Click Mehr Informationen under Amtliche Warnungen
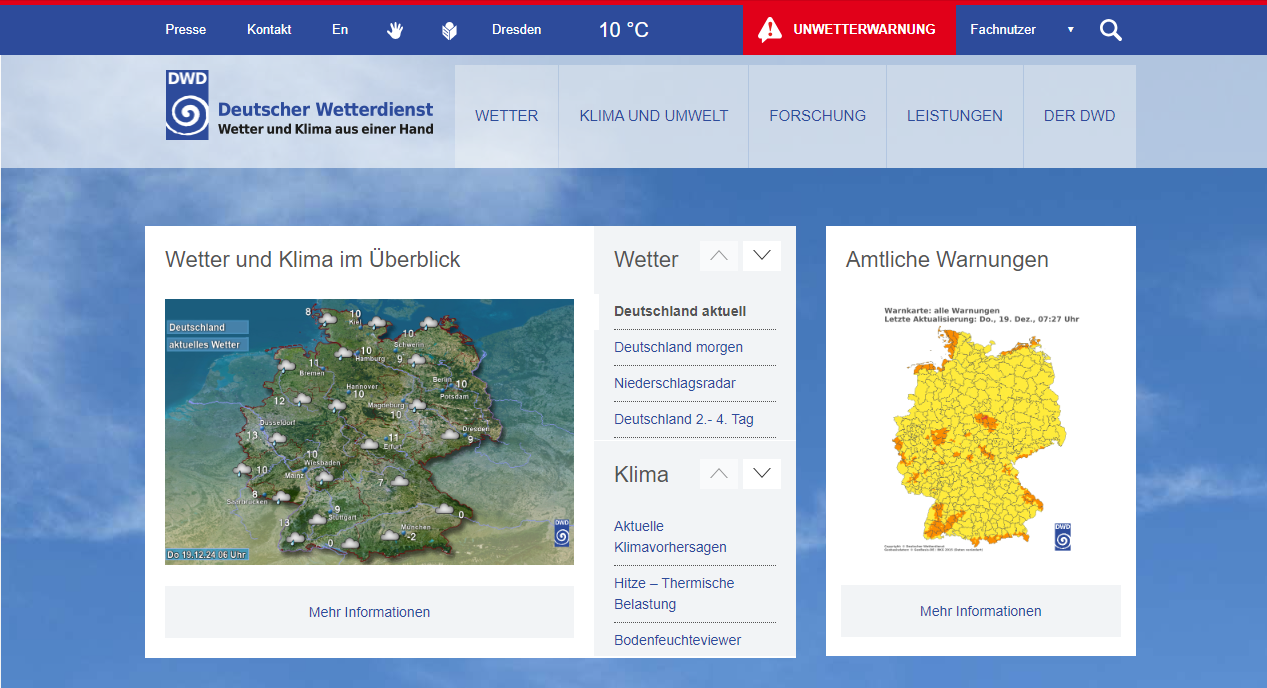Viewport: 1267px width, 688px height. (980, 611)
